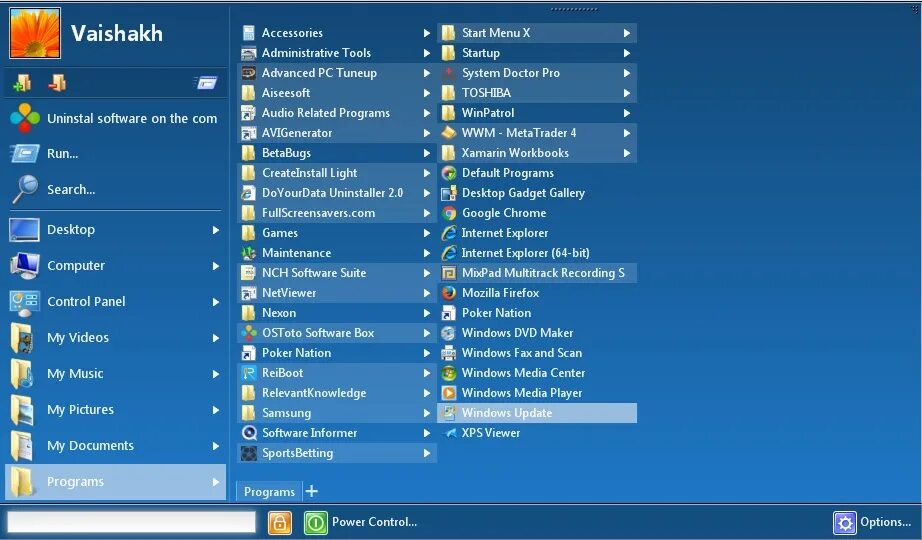Expand Start Menu X submenu arrow
The height and width of the screenshot is (540, 922).
click(627, 33)
